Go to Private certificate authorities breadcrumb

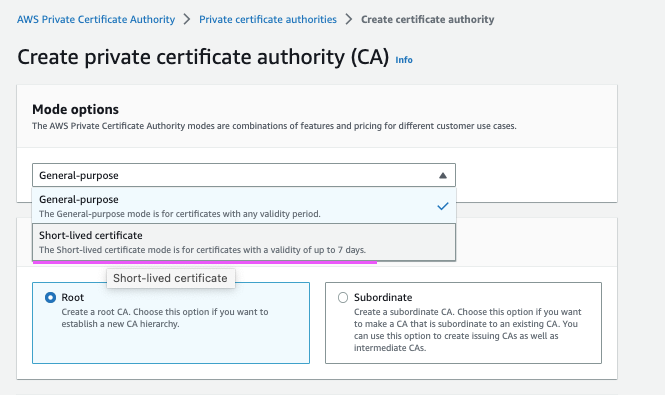pyautogui.click(x=268, y=20)
